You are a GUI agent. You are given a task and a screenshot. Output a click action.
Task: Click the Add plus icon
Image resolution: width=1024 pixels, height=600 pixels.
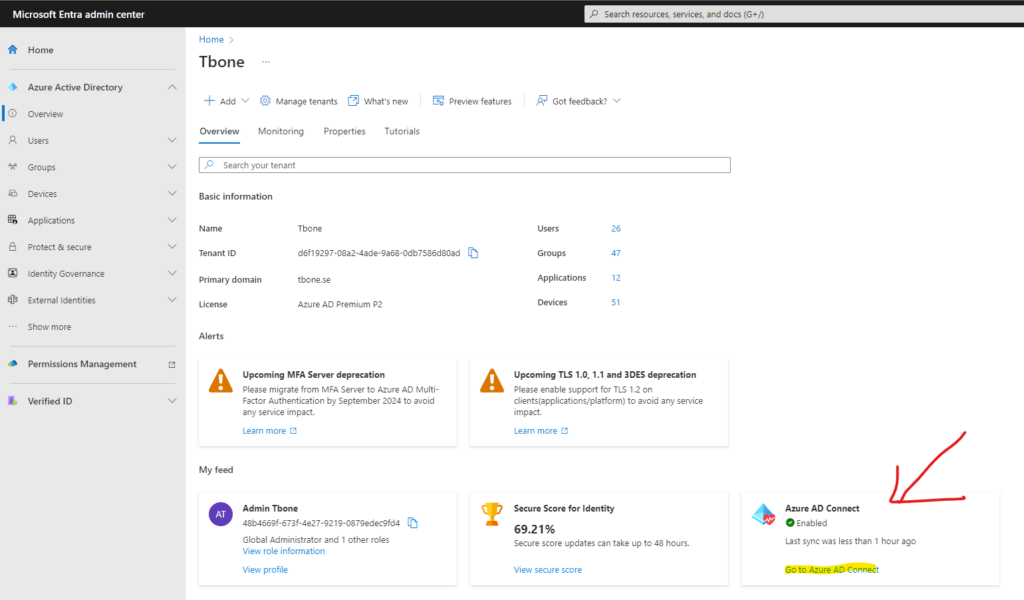209,101
